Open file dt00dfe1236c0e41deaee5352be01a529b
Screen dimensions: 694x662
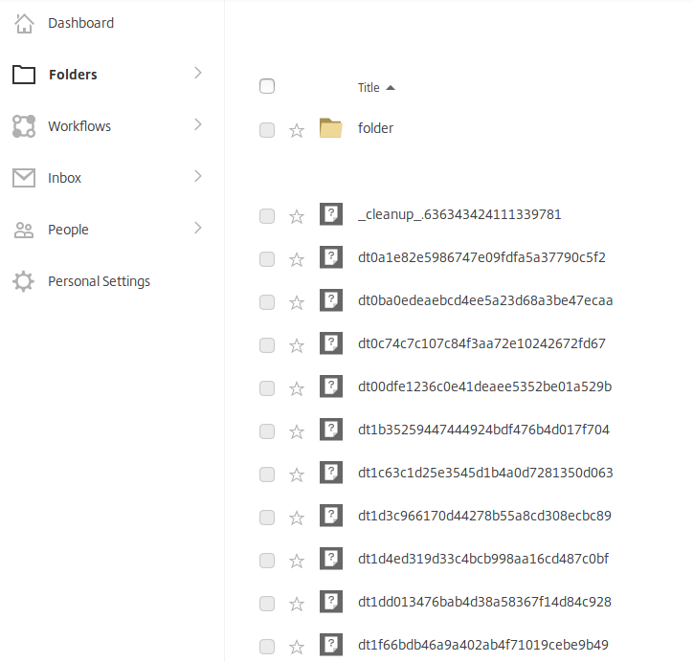[x=485, y=386]
